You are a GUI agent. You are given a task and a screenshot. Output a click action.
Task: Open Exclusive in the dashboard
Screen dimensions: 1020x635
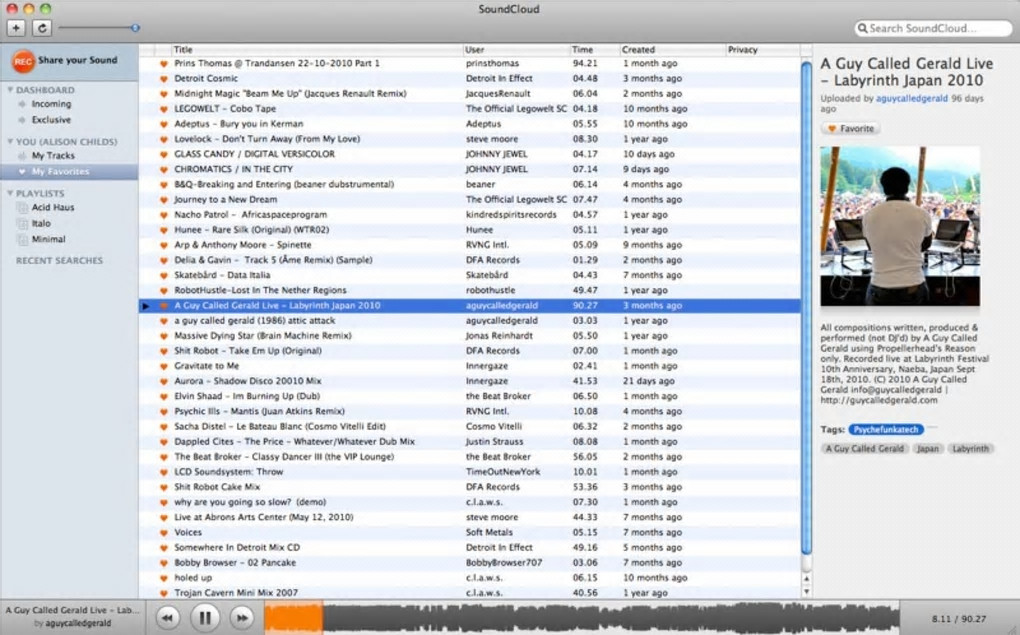click(x=51, y=120)
